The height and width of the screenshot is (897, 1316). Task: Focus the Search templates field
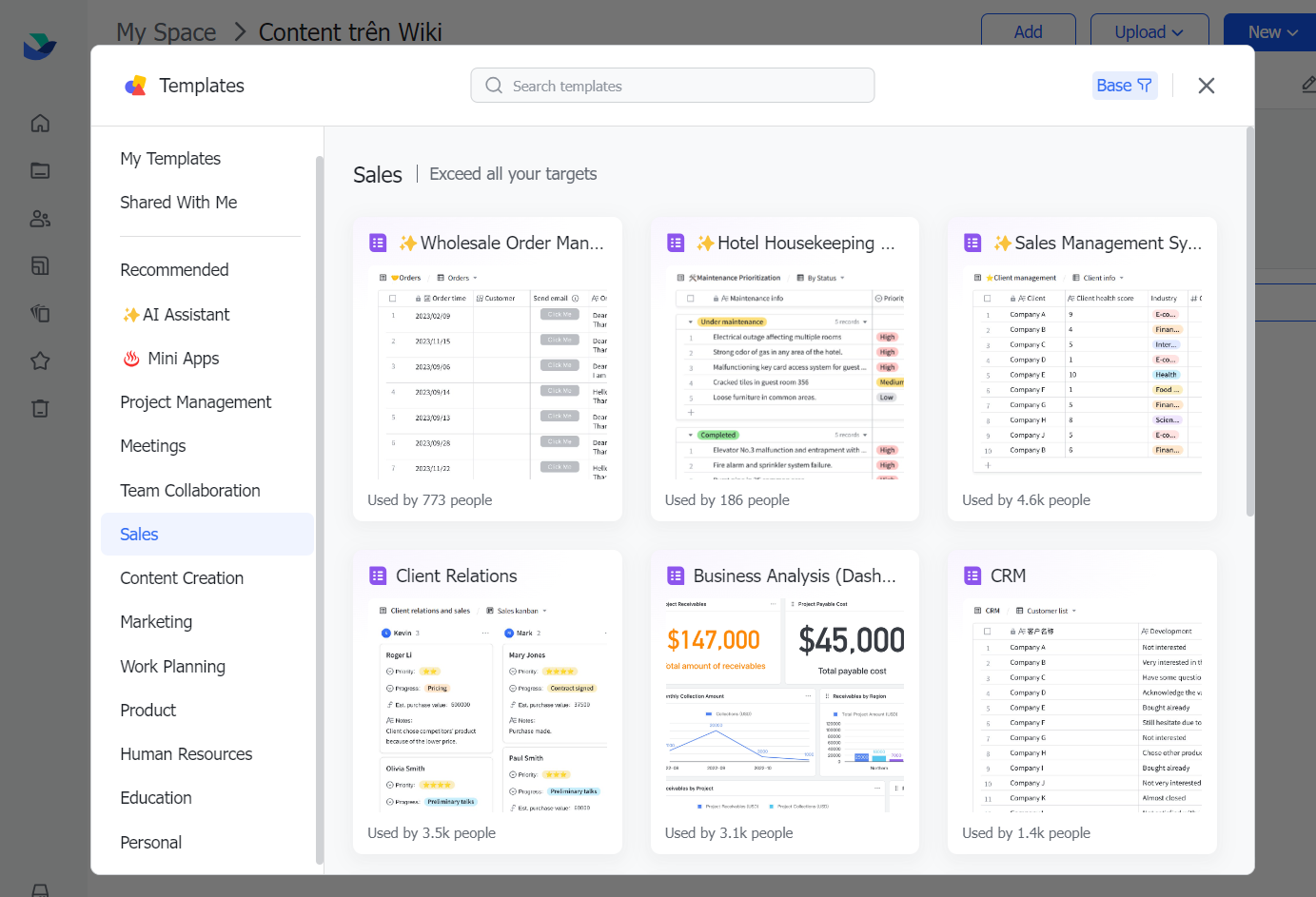coord(672,86)
